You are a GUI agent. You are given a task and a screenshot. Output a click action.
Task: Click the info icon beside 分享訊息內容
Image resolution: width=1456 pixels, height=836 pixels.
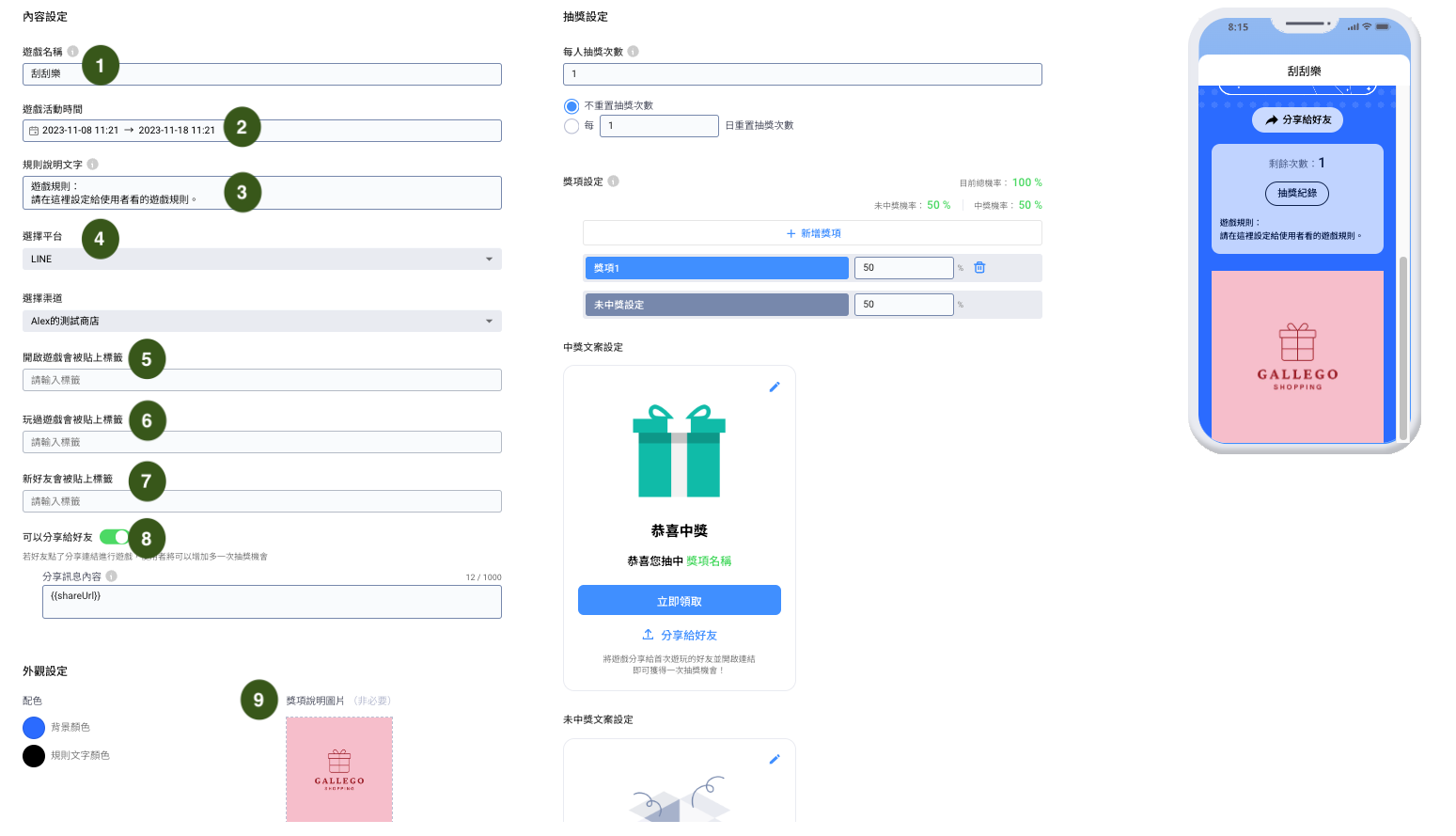point(111,576)
